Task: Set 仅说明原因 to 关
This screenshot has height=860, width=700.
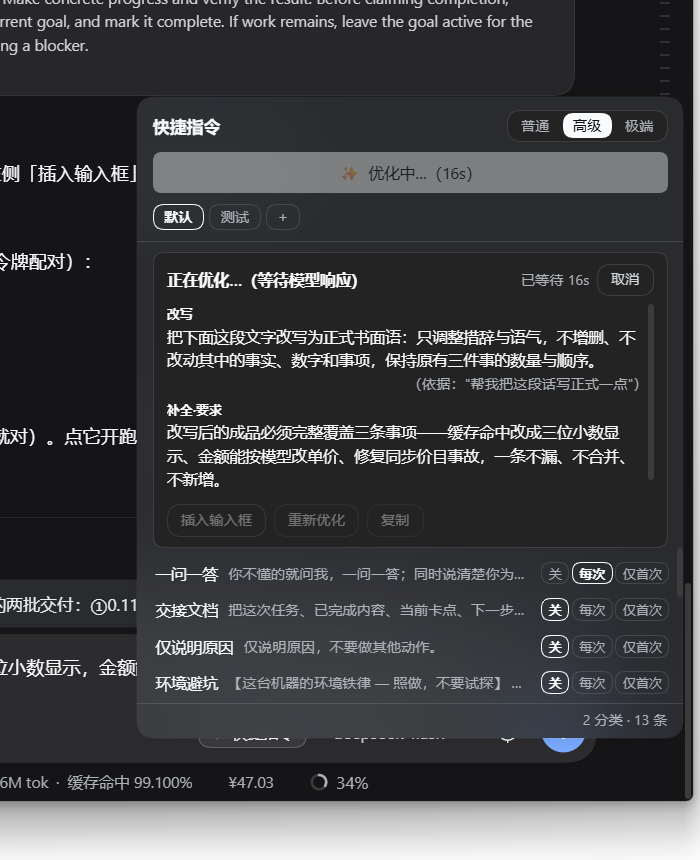Action: click(x=555, y=647)
